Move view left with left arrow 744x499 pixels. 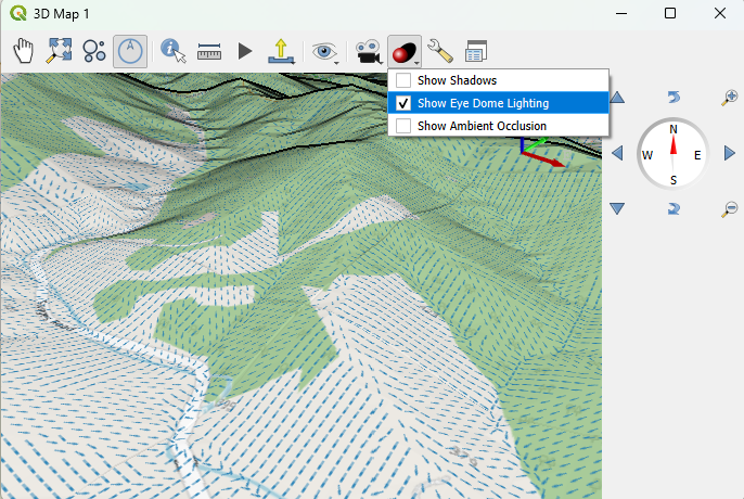(617, 153)
